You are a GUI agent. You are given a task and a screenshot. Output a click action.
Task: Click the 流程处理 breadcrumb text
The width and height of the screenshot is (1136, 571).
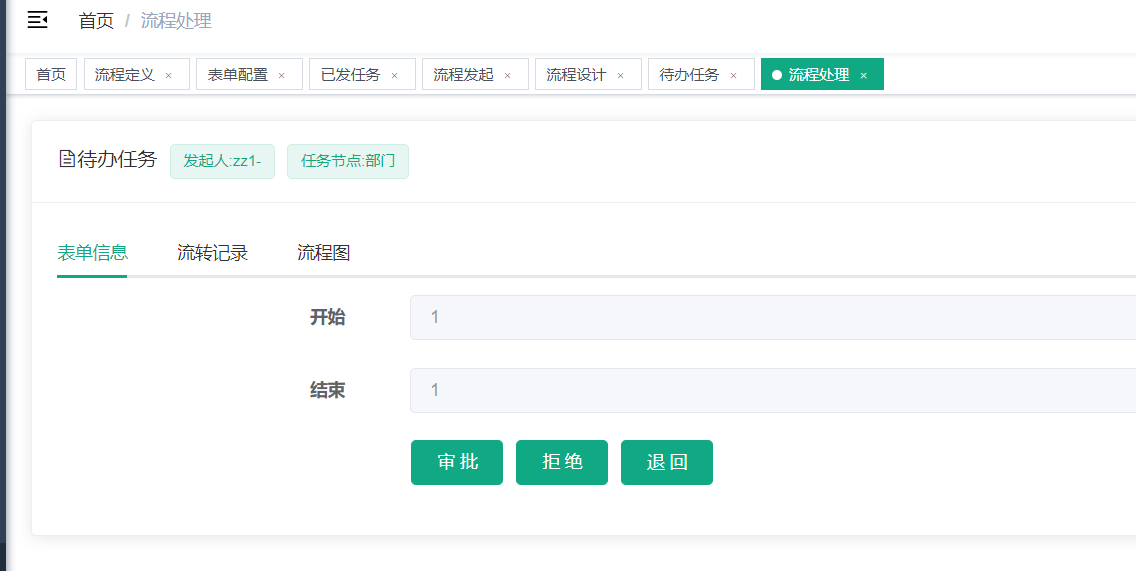[x=176, y=21]
